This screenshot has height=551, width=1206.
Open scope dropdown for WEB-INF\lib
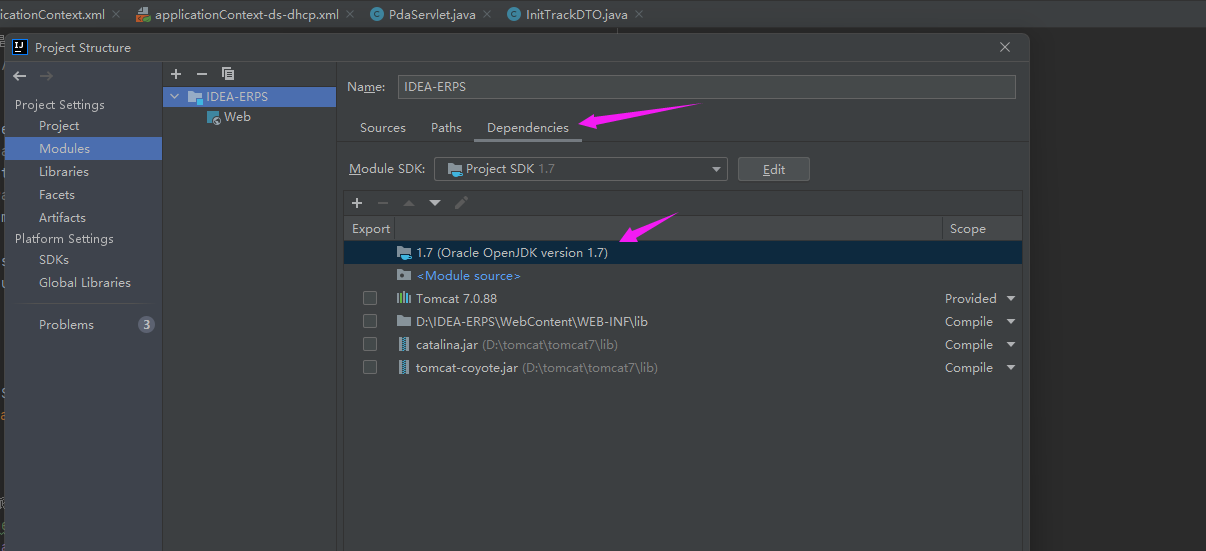click(x=1011, y=322)
